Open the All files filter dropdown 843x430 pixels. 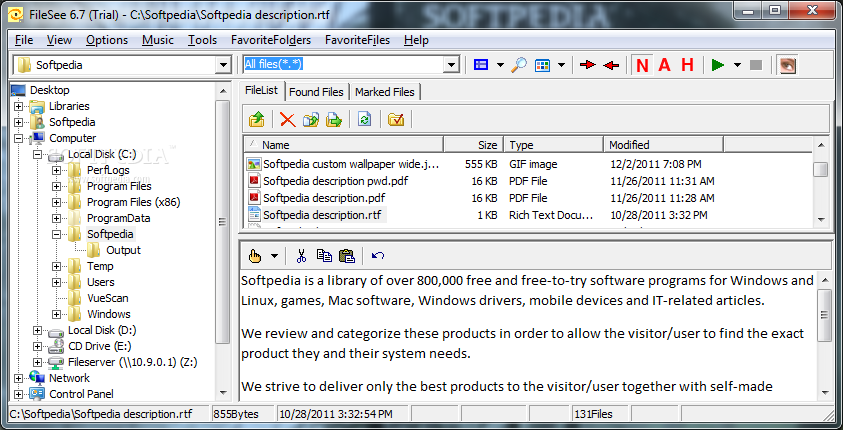[452, 65]
